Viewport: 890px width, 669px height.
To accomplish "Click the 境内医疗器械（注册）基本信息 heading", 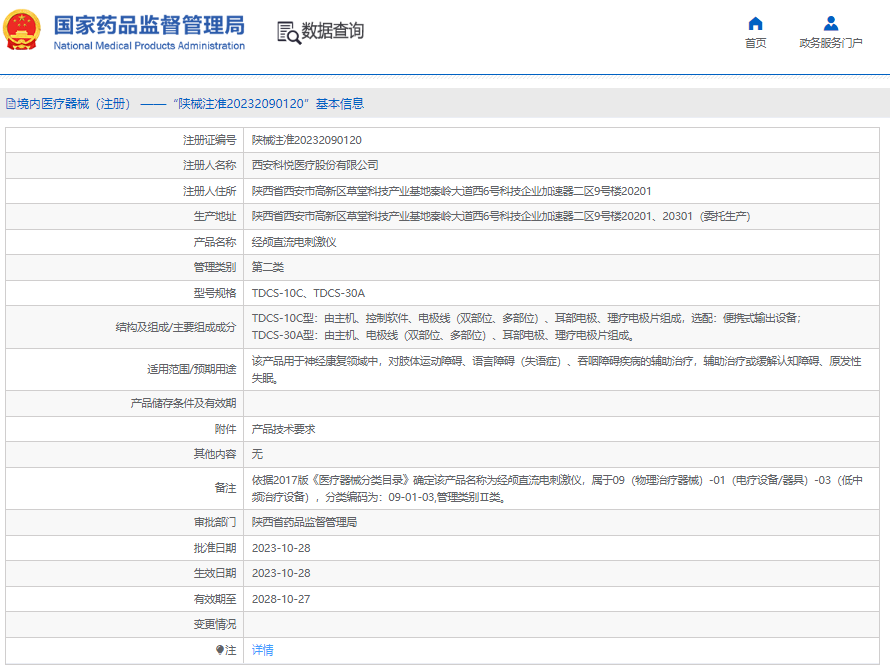I will [191, 104].
